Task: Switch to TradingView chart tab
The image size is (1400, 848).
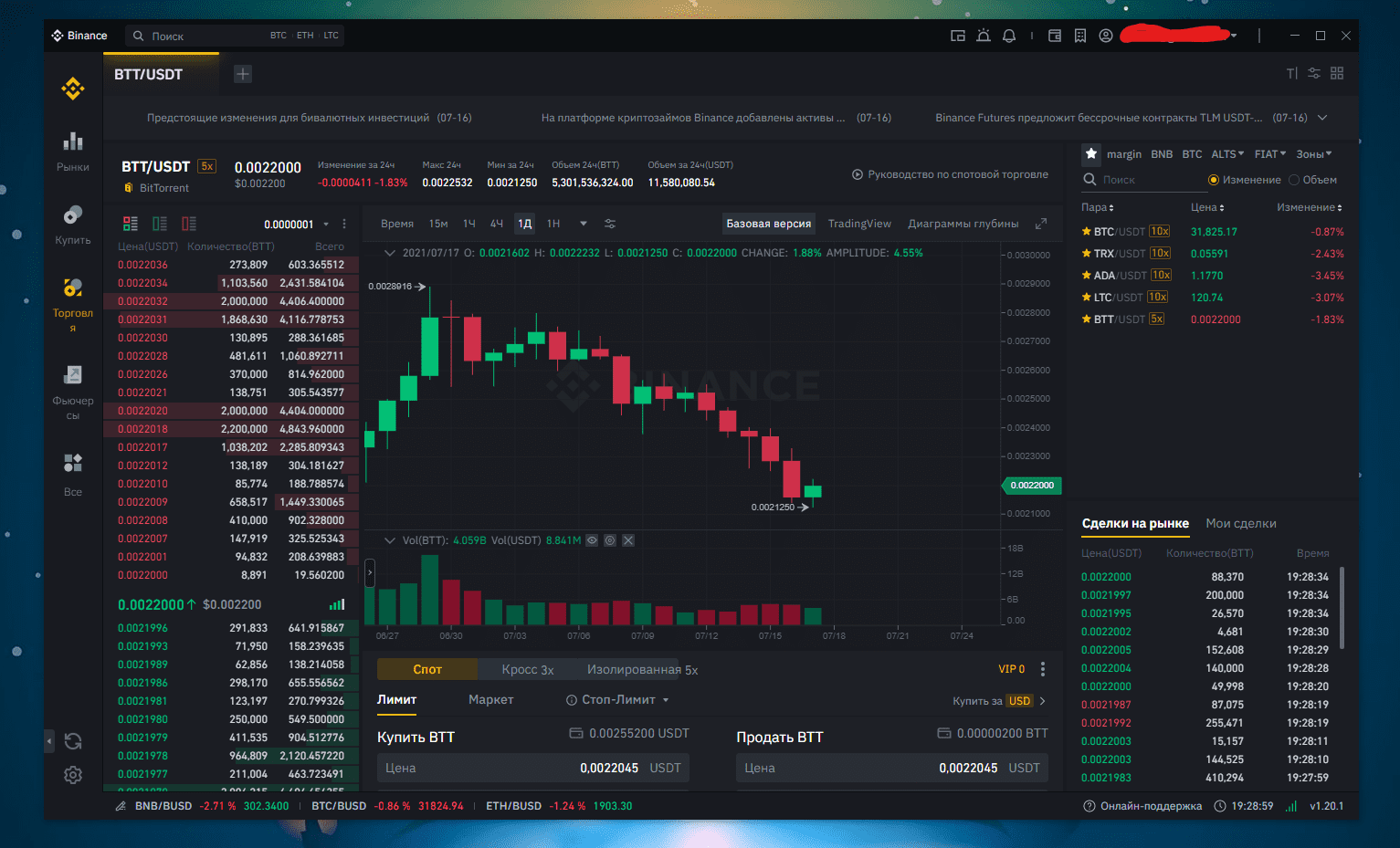Action: coord(859,224)
